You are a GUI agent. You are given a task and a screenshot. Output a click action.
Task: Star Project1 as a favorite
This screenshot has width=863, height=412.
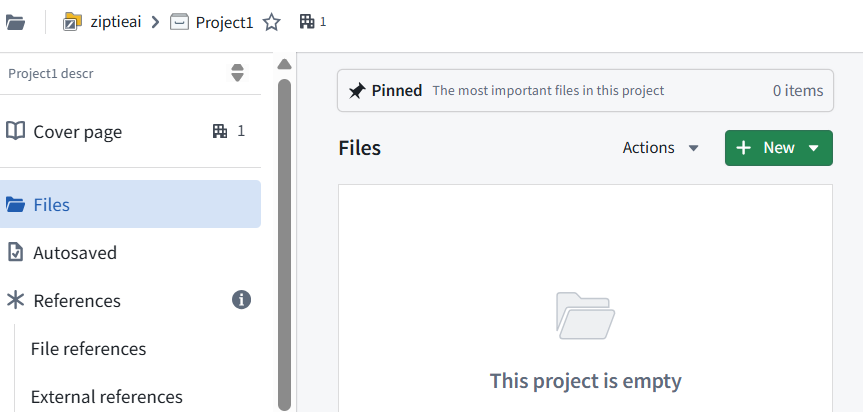click(271, 23)
